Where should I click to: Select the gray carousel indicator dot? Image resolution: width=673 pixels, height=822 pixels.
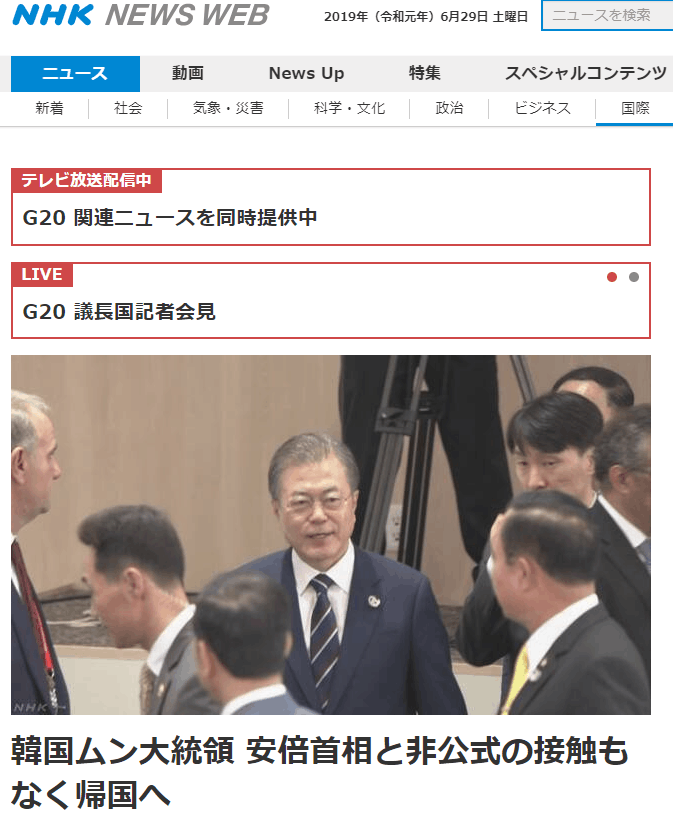point(634,277)
